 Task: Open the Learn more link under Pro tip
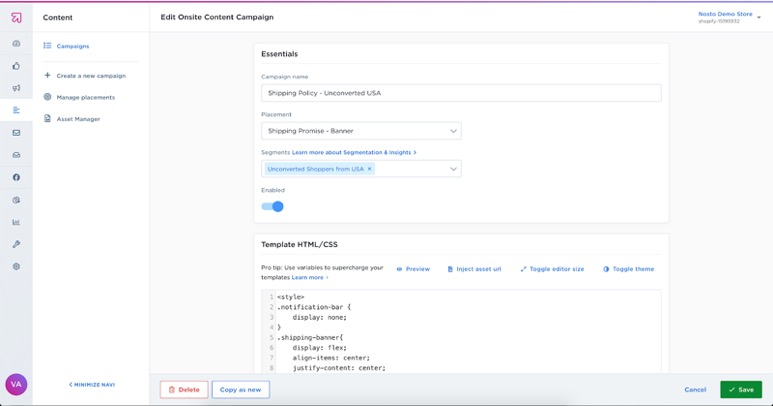coord(310,277)
